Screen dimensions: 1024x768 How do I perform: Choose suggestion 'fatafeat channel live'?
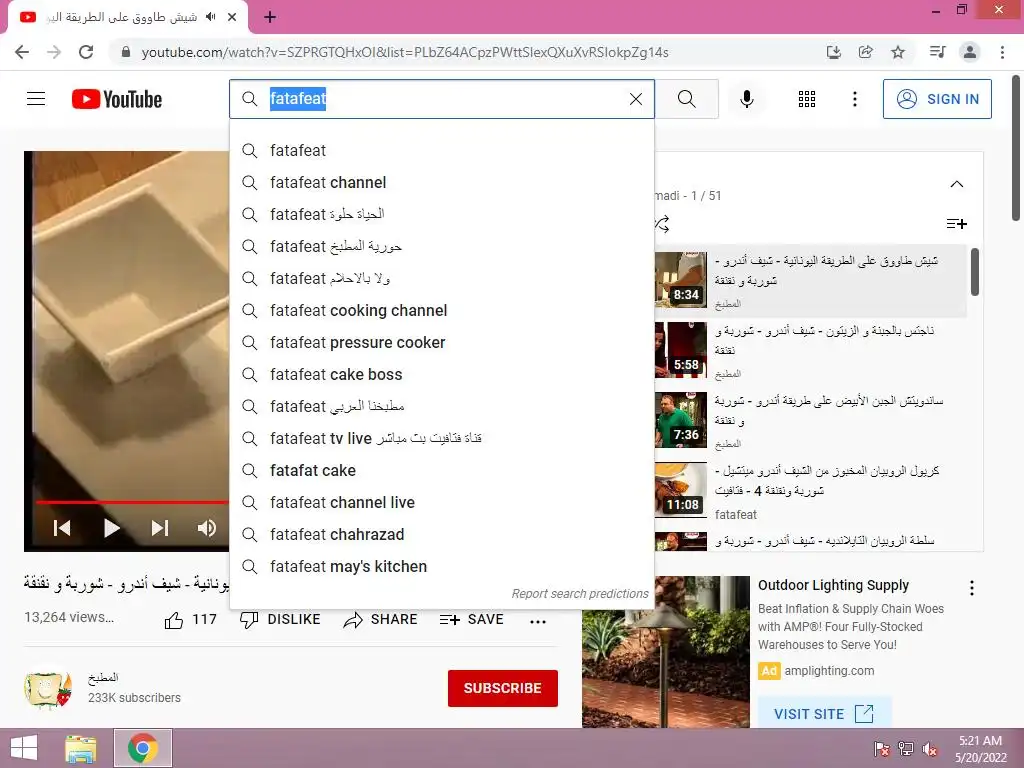tap(441, 502)
